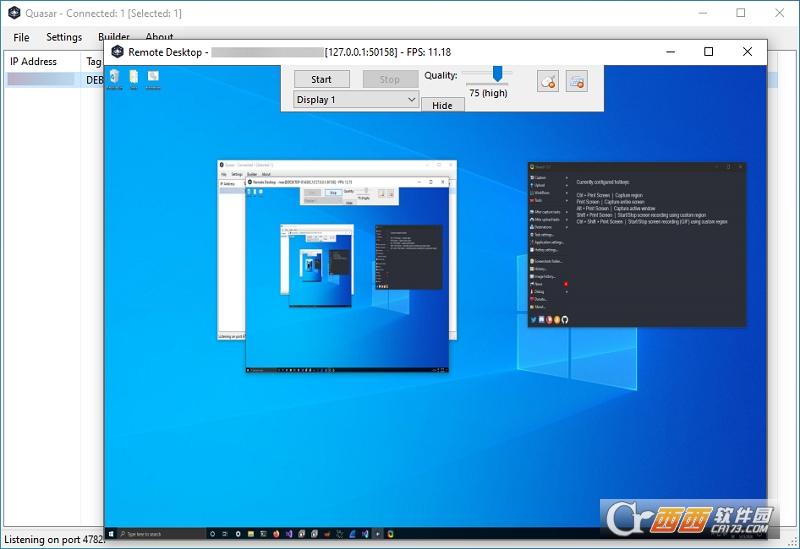This screenshot has width=800, height=549.
Task: Click the Quasar logo in main window title bar
Action: (14, 13)
